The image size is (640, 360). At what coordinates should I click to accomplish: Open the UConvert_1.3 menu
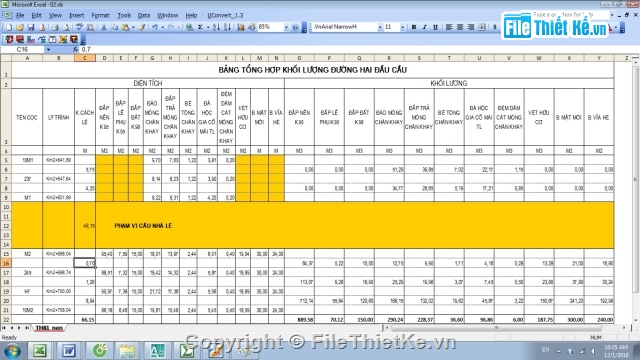[x=225, y=16]
